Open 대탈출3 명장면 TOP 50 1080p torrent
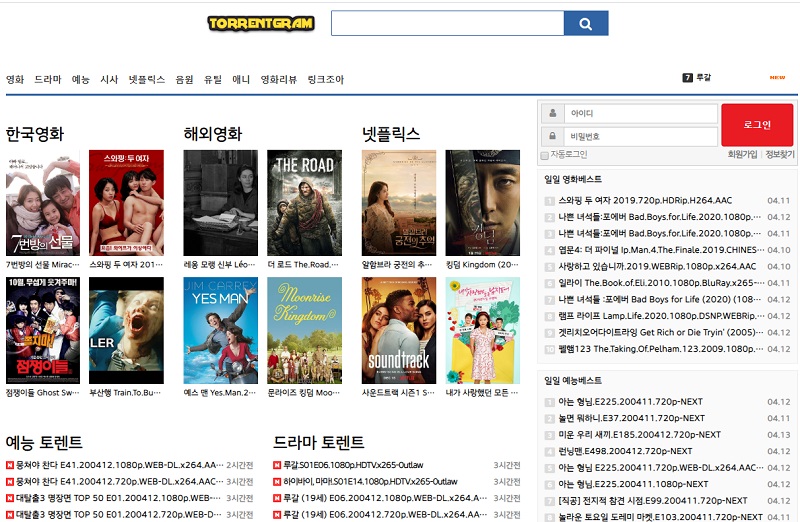800x522 pixels. 118,498
